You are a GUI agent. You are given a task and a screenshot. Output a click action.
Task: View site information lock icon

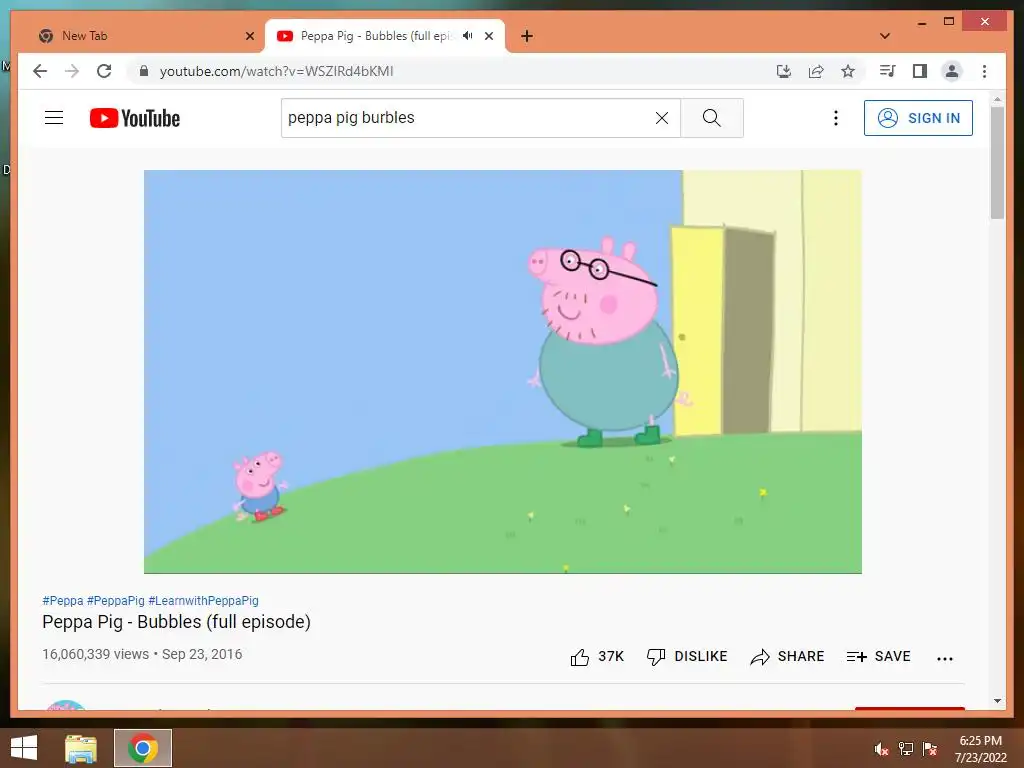coord(144,71)
